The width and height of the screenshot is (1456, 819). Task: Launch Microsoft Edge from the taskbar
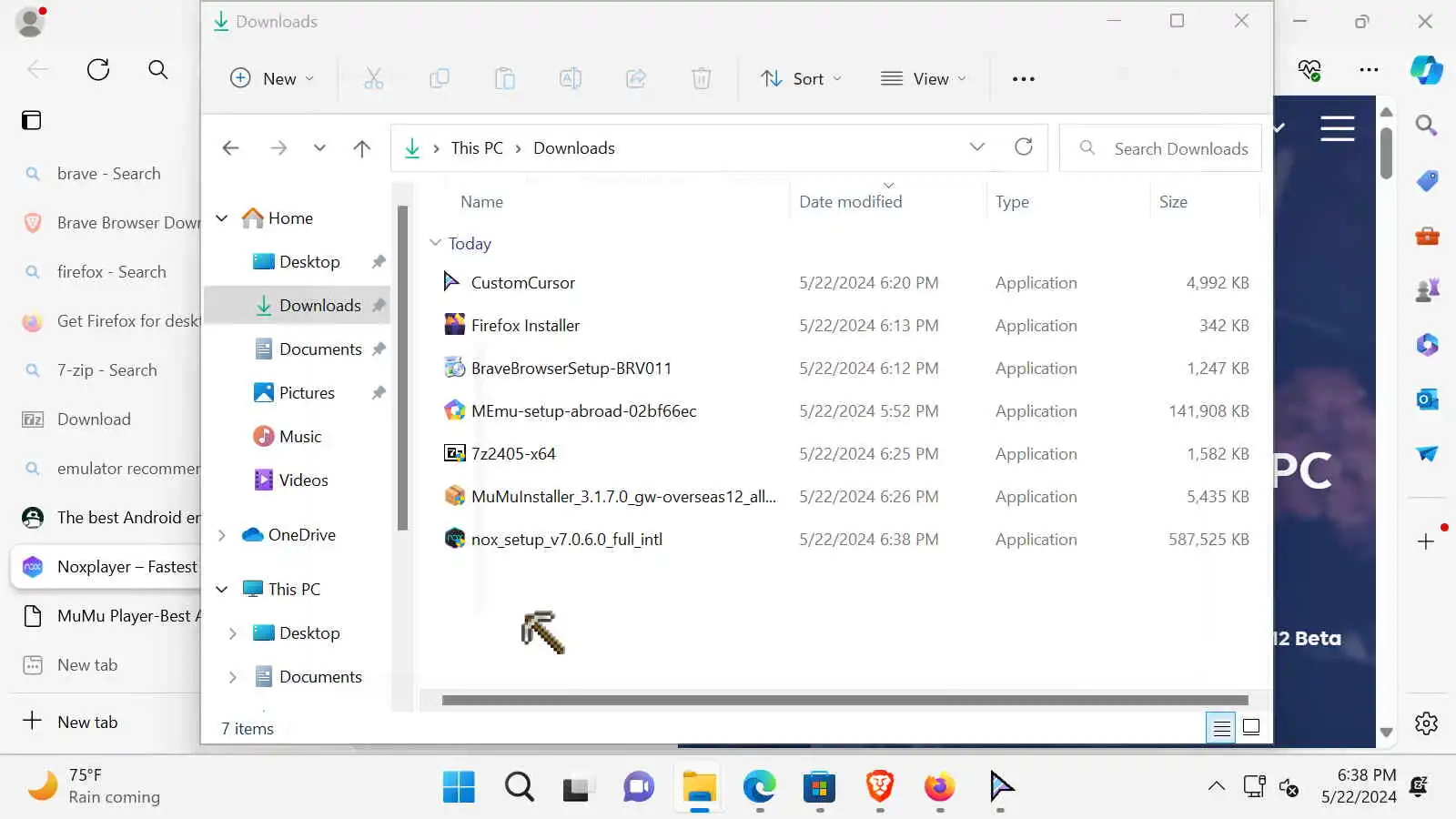coord(759,786)
